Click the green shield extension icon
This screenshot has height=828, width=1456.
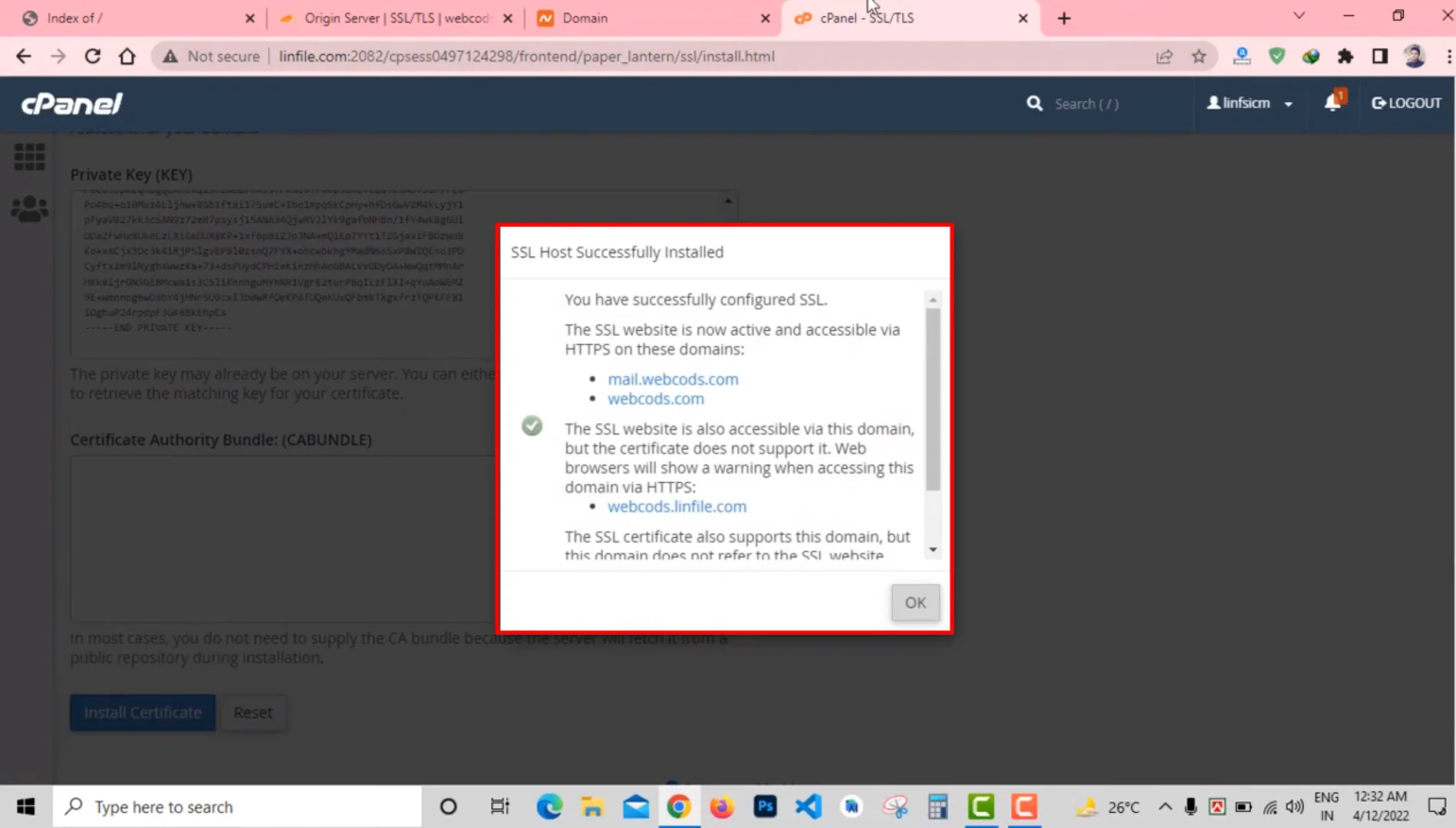[x=1276, y=56]
